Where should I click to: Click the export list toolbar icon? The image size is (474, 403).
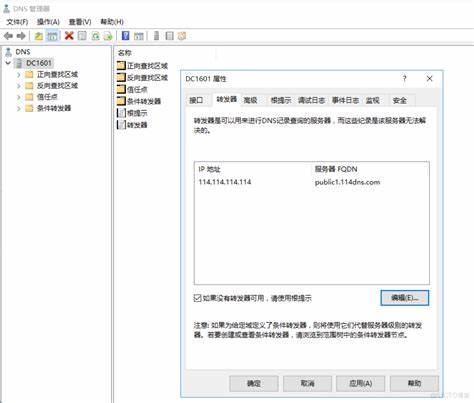(x=108, y=36)
